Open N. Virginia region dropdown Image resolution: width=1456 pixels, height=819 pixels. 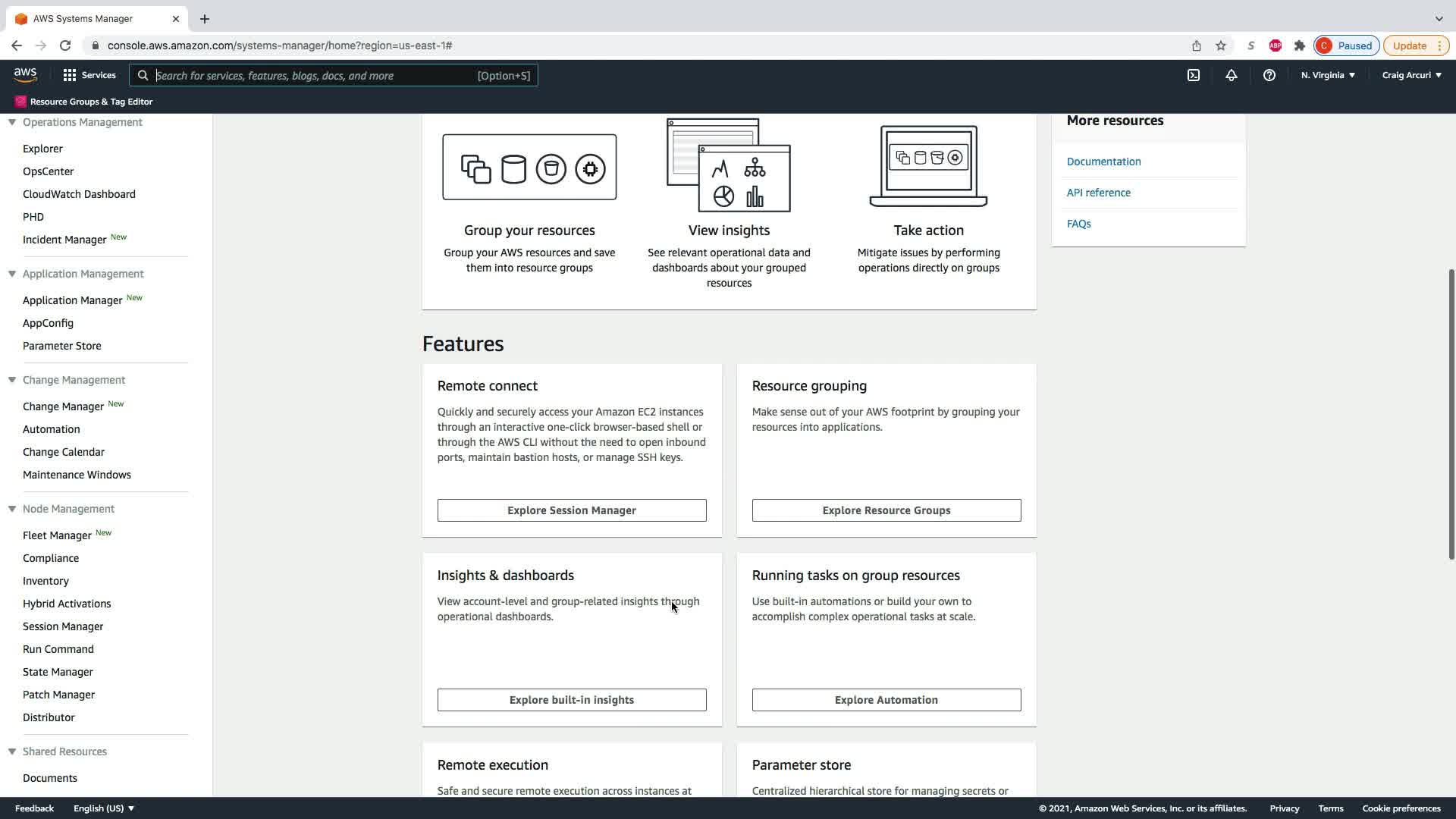click(x=1327, y=75)
